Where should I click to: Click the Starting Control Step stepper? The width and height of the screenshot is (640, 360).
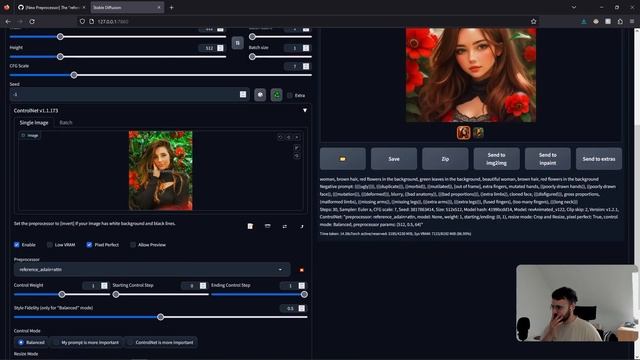pos(203,286)
